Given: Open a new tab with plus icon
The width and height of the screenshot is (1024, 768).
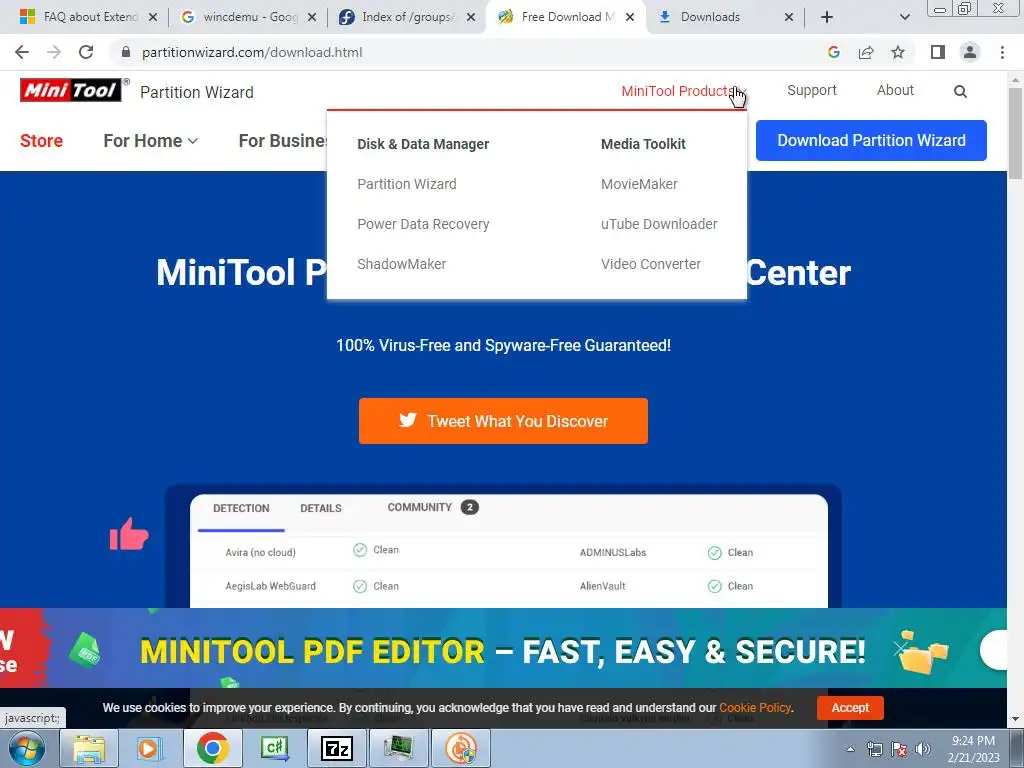Looking at the screenshot, I should [827, 17].
